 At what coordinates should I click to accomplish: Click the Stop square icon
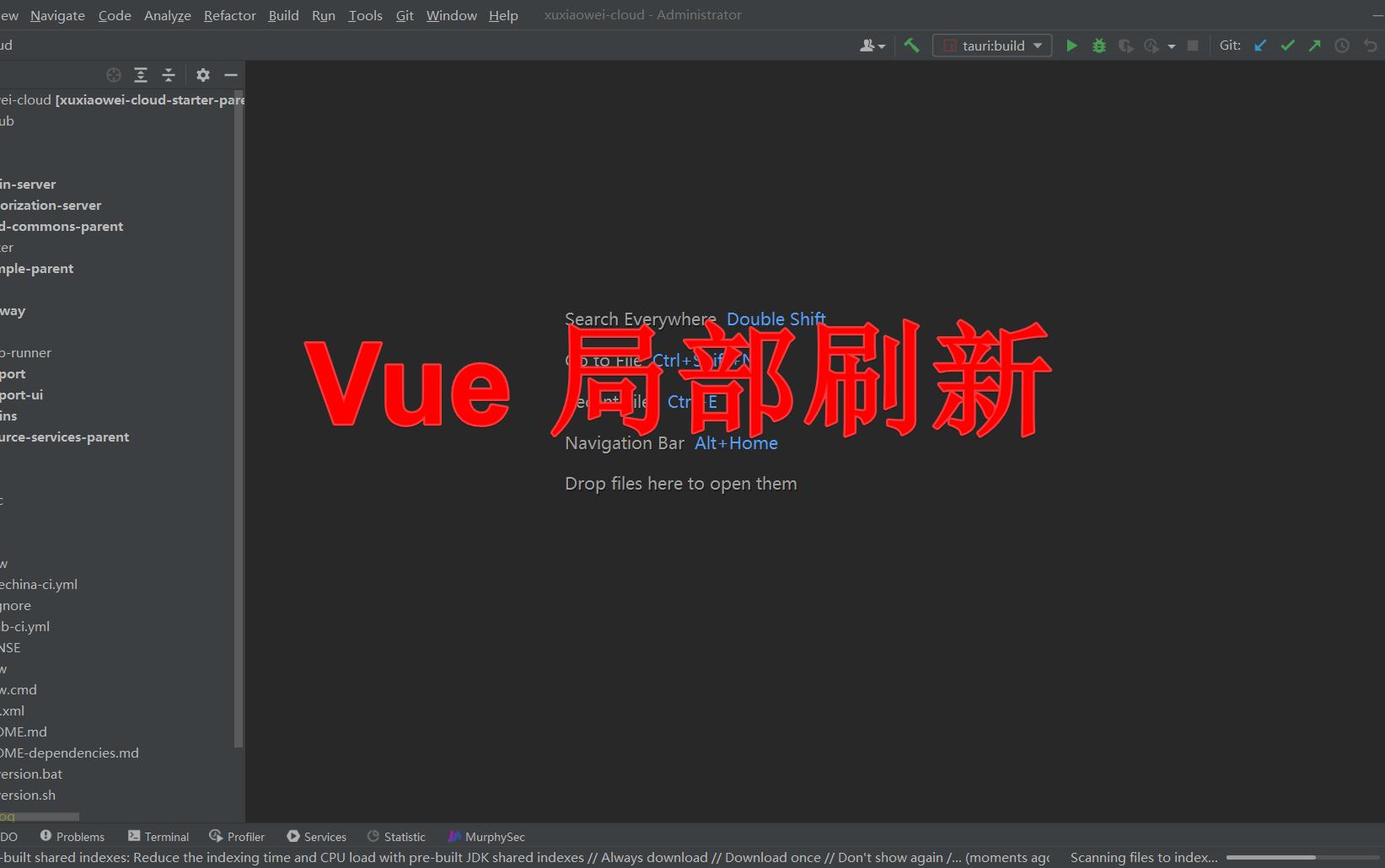click(1193, 46)
